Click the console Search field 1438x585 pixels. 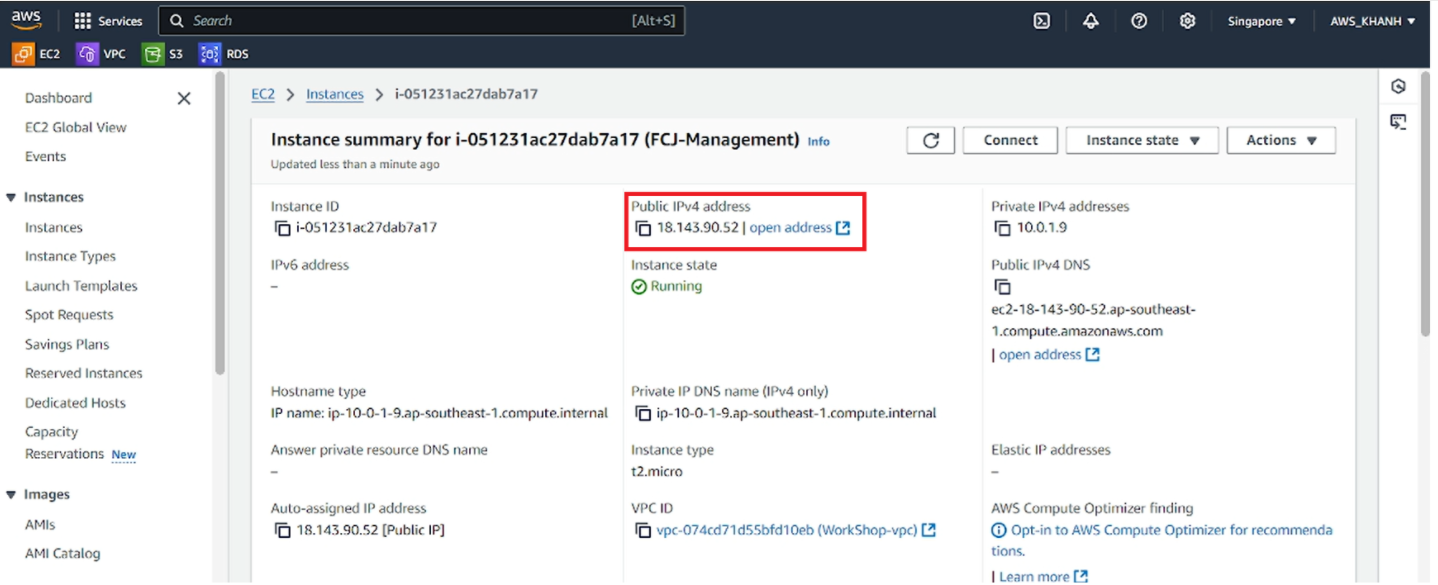click(x=422, y=20)
